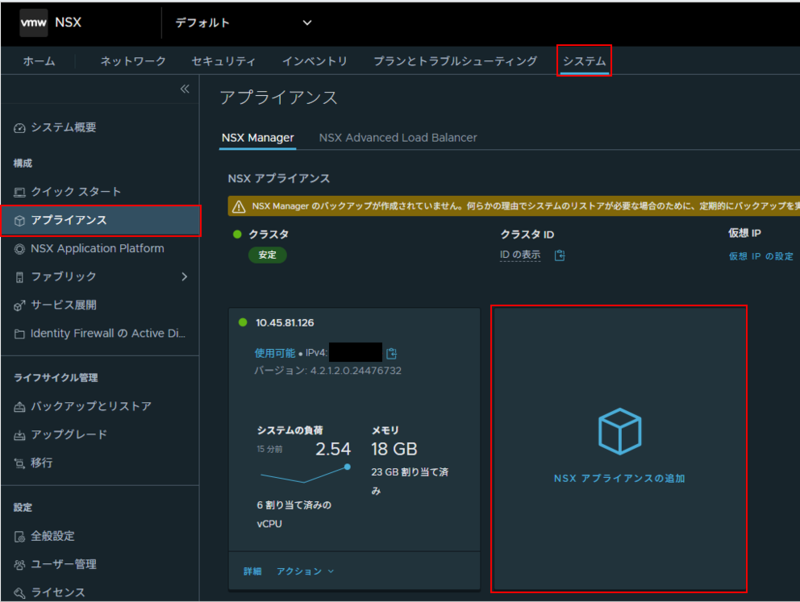Image resolution: width=800 pixels, height=602 pixels.
Task: Open the ライセンス page
Action: tap(58, 592)
